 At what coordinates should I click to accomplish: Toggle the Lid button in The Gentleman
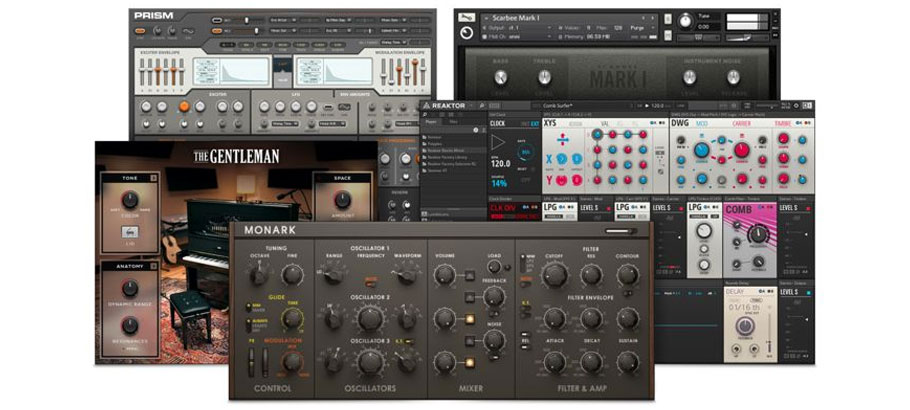click(x=129, y=232)
